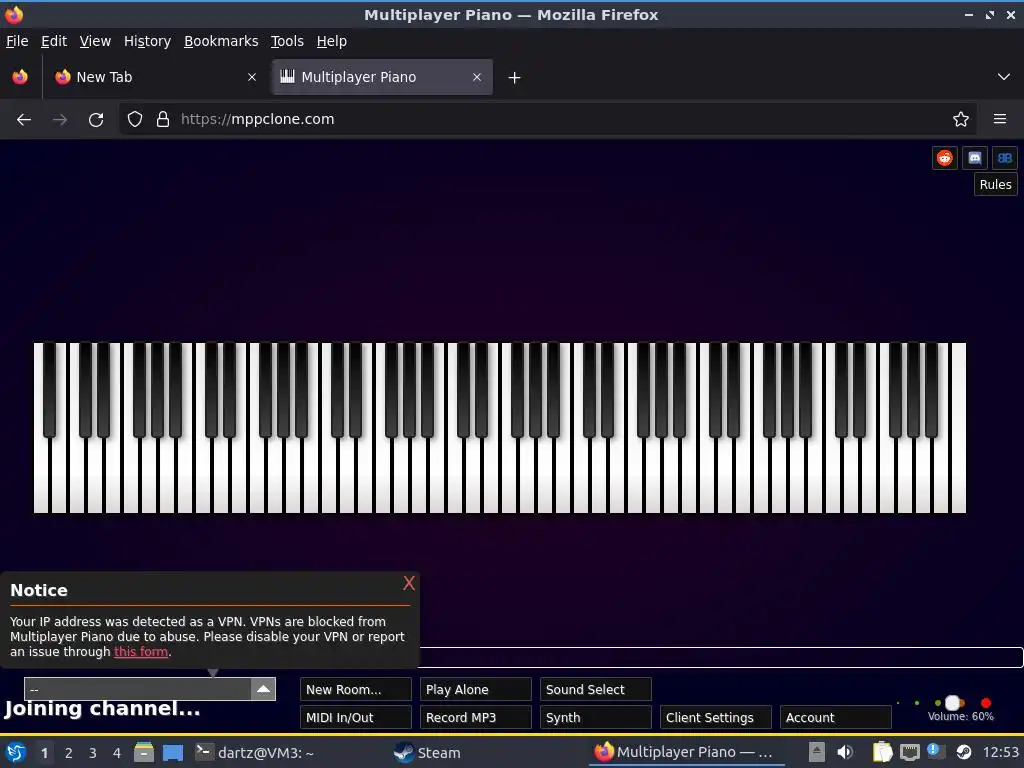Open file manager from taskbar
The height and width of the screenshot is (768, 1024).
(144, 752)
